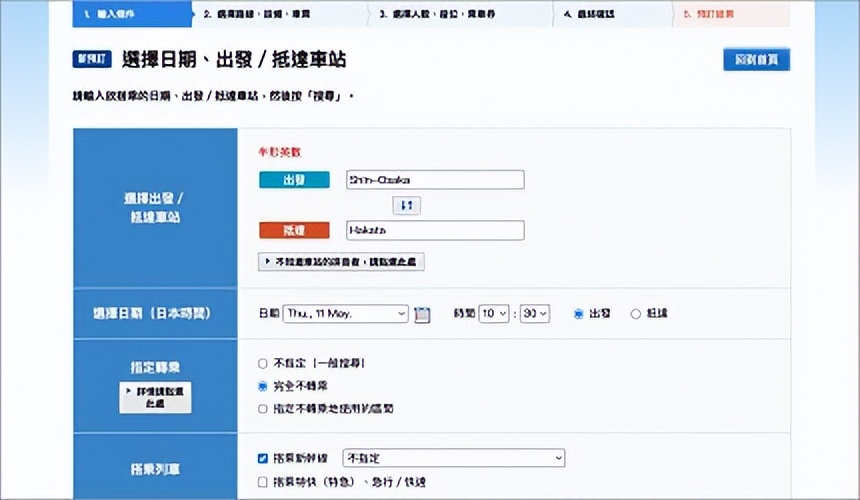Click the Hakata arrival station field
Image resolution: width=860 pixels, height=500 pixels.
[x=435, y=230]
